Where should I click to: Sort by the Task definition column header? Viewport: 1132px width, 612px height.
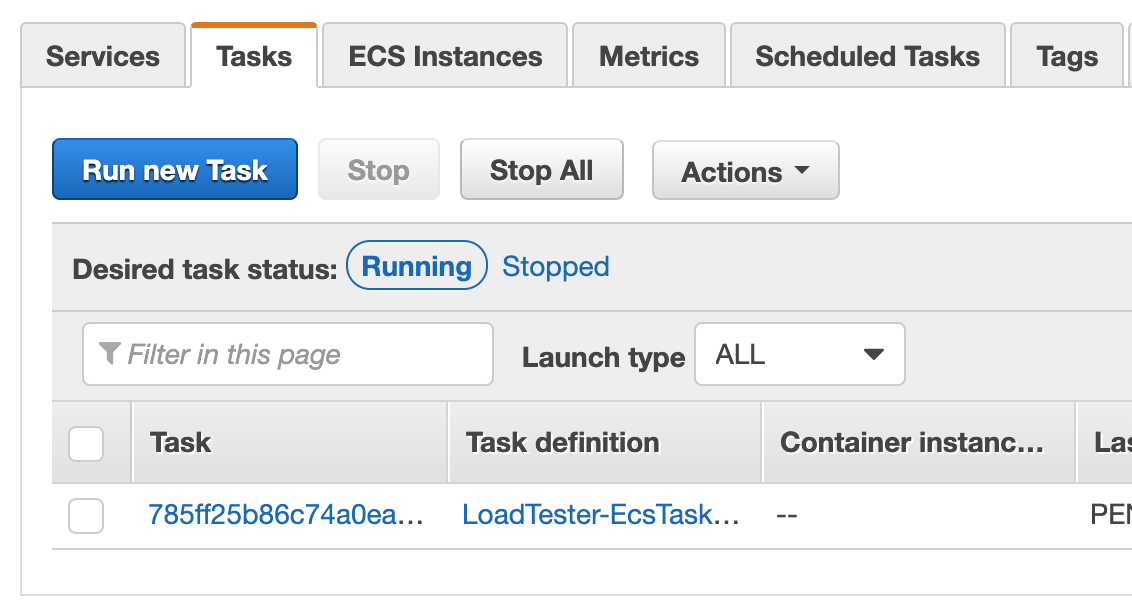click(x=605, y=442)
